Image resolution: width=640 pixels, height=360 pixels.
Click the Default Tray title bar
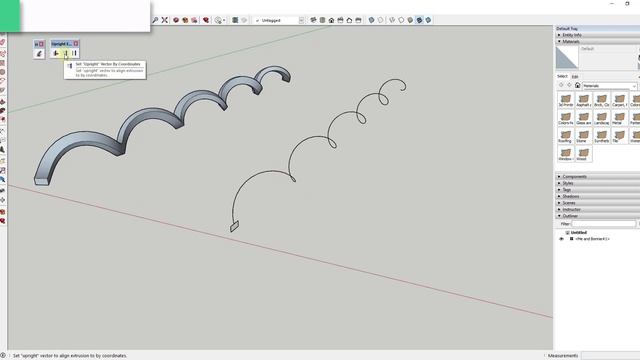pos(597,29)
